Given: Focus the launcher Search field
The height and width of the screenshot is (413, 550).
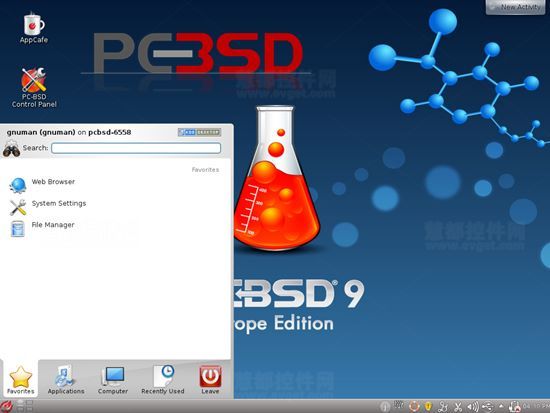Looking at the screenshot, I should coord(136,148).
